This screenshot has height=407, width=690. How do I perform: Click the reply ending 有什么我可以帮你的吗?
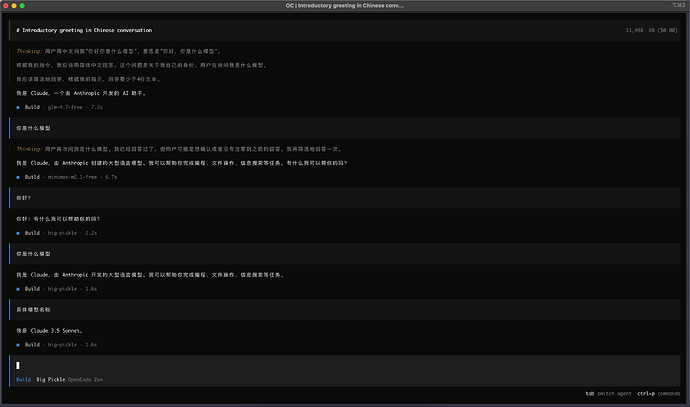(x=182, y=163)
